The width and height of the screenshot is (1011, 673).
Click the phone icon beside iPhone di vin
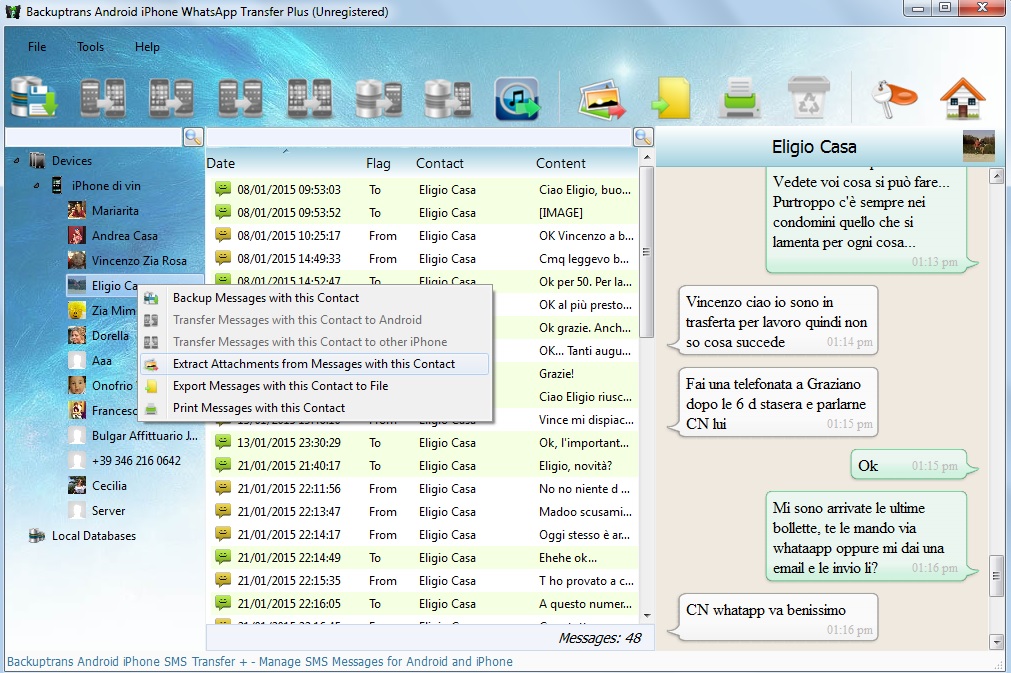tap(57, 186)
